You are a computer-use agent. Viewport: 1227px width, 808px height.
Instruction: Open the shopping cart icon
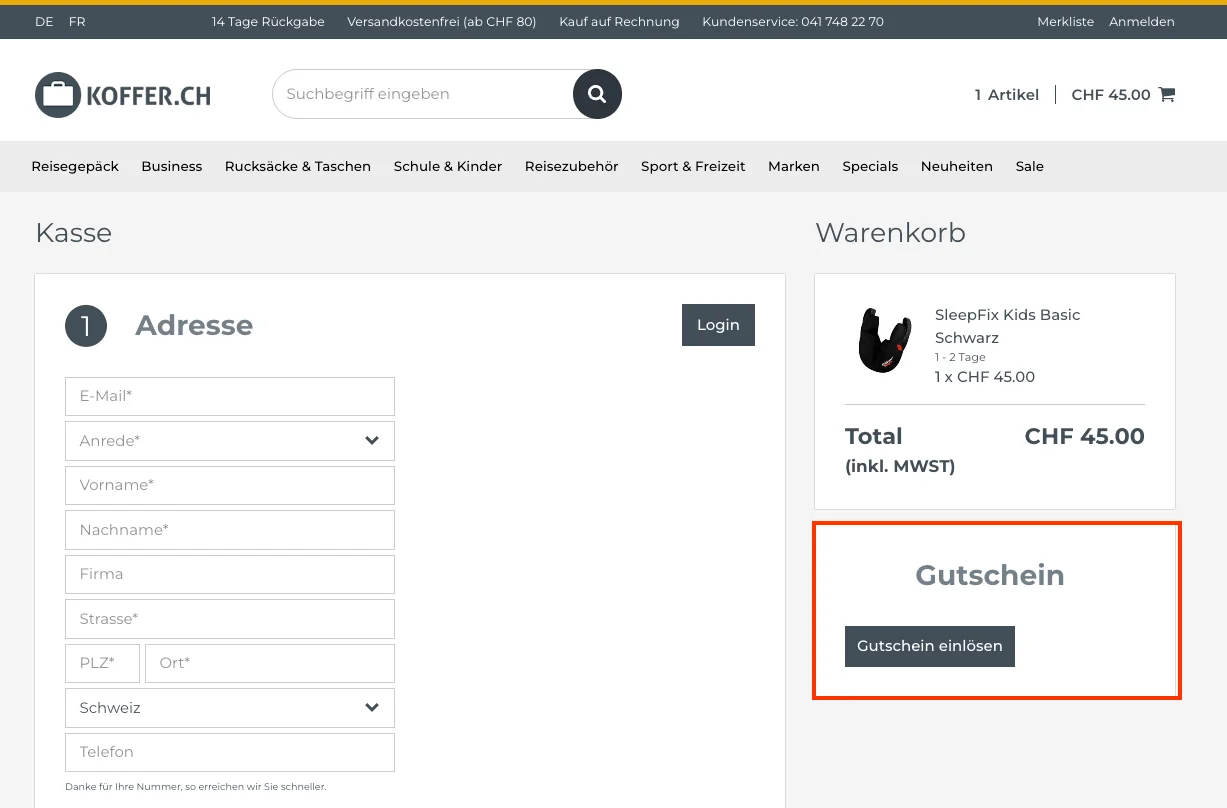point(1166,95)
